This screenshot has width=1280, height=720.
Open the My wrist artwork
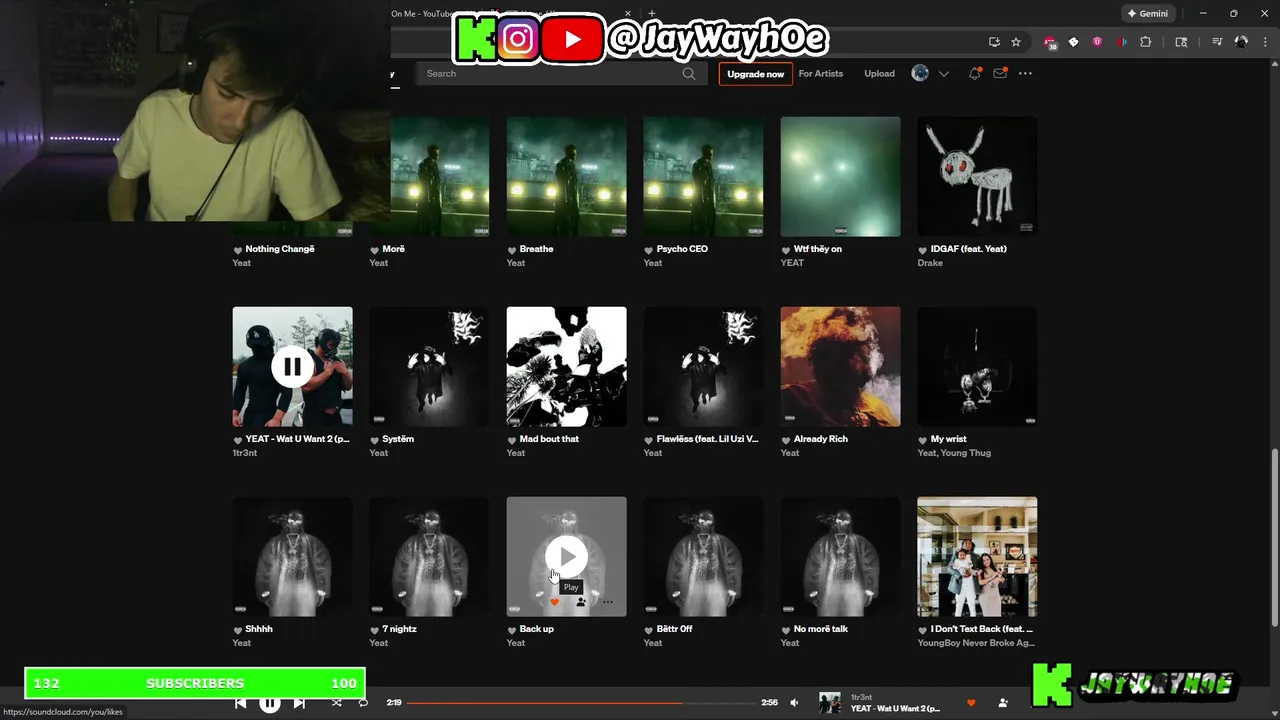click(977, 367)
